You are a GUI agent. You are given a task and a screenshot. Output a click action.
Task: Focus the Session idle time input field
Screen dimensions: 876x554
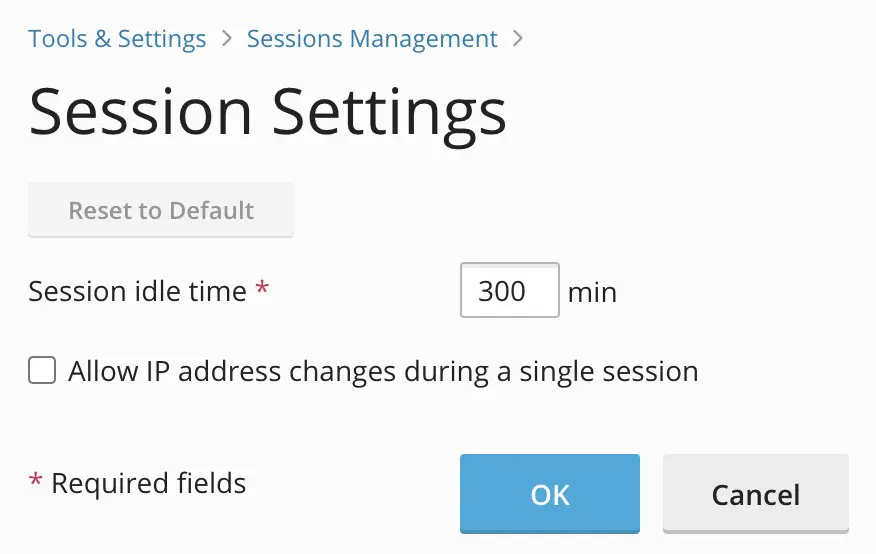coord(509,291)
